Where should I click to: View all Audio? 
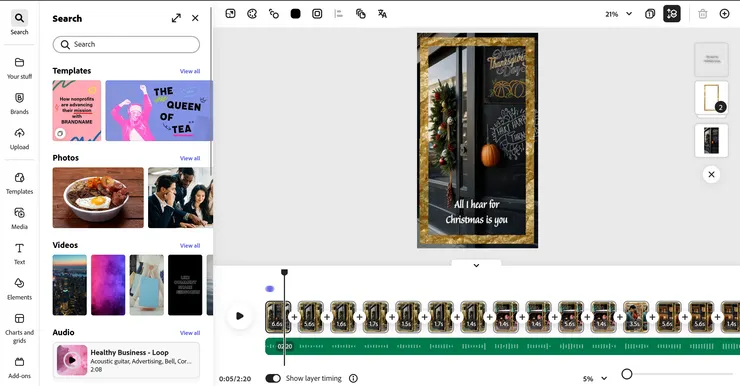[x=190, y=333]
